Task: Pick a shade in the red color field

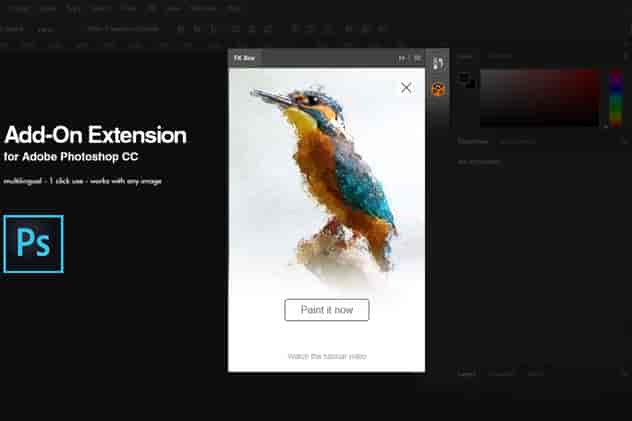Action: [540, 98]
